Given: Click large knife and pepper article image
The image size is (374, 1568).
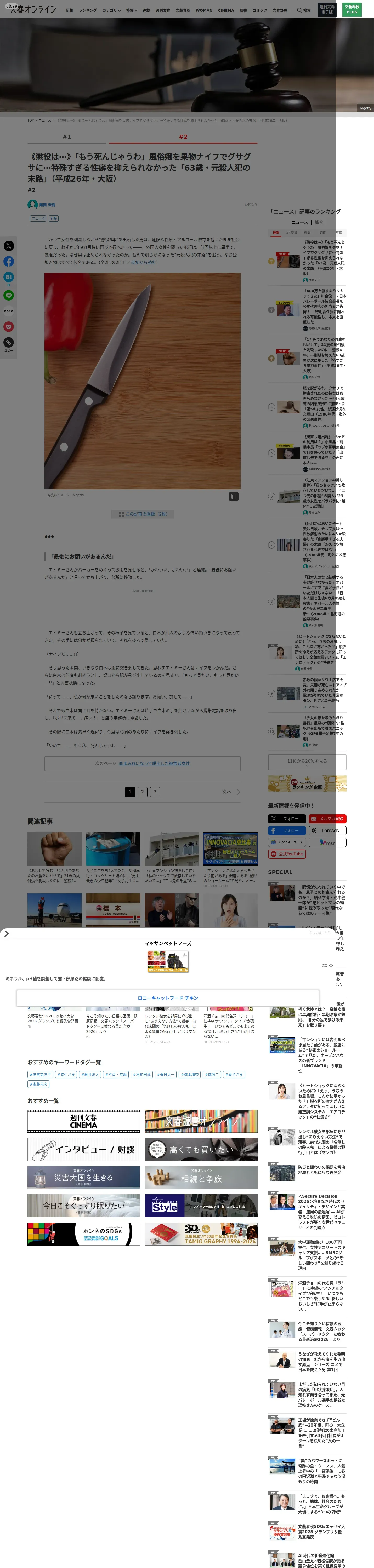Looking at the screenshot, I should coord(143,381).
